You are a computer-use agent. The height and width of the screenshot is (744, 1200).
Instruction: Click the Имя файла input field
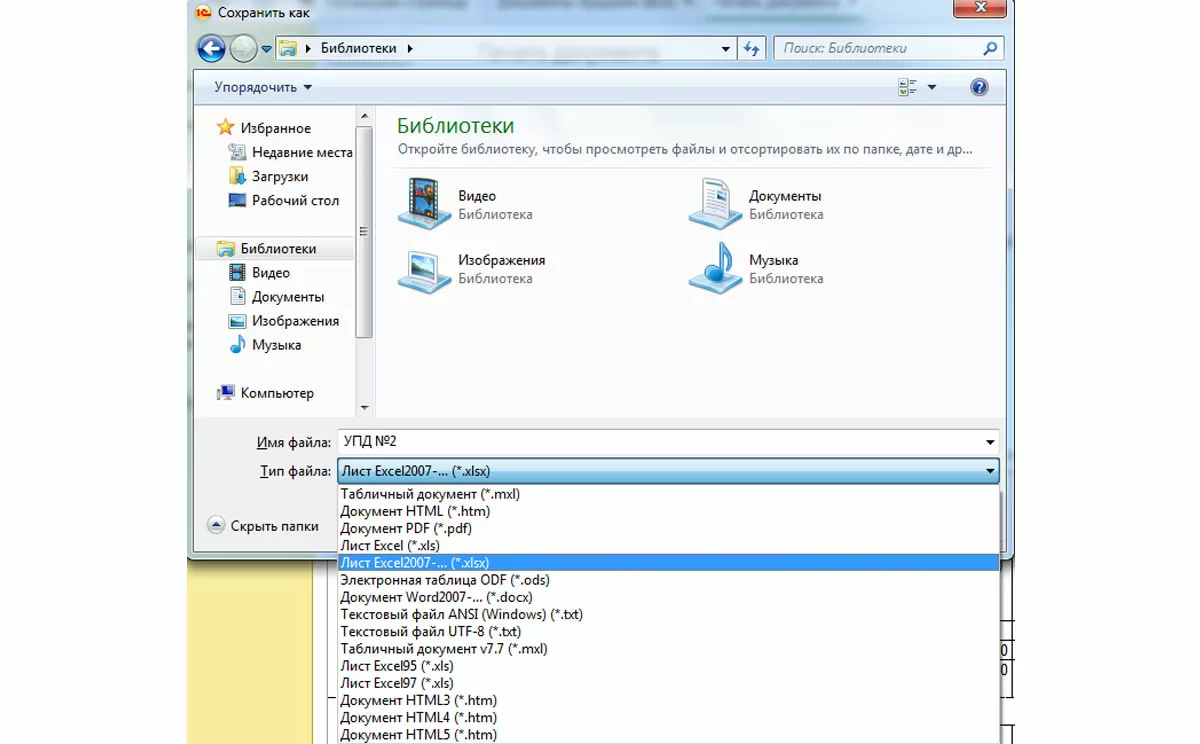pyautogui.click(x=660, y=441)
